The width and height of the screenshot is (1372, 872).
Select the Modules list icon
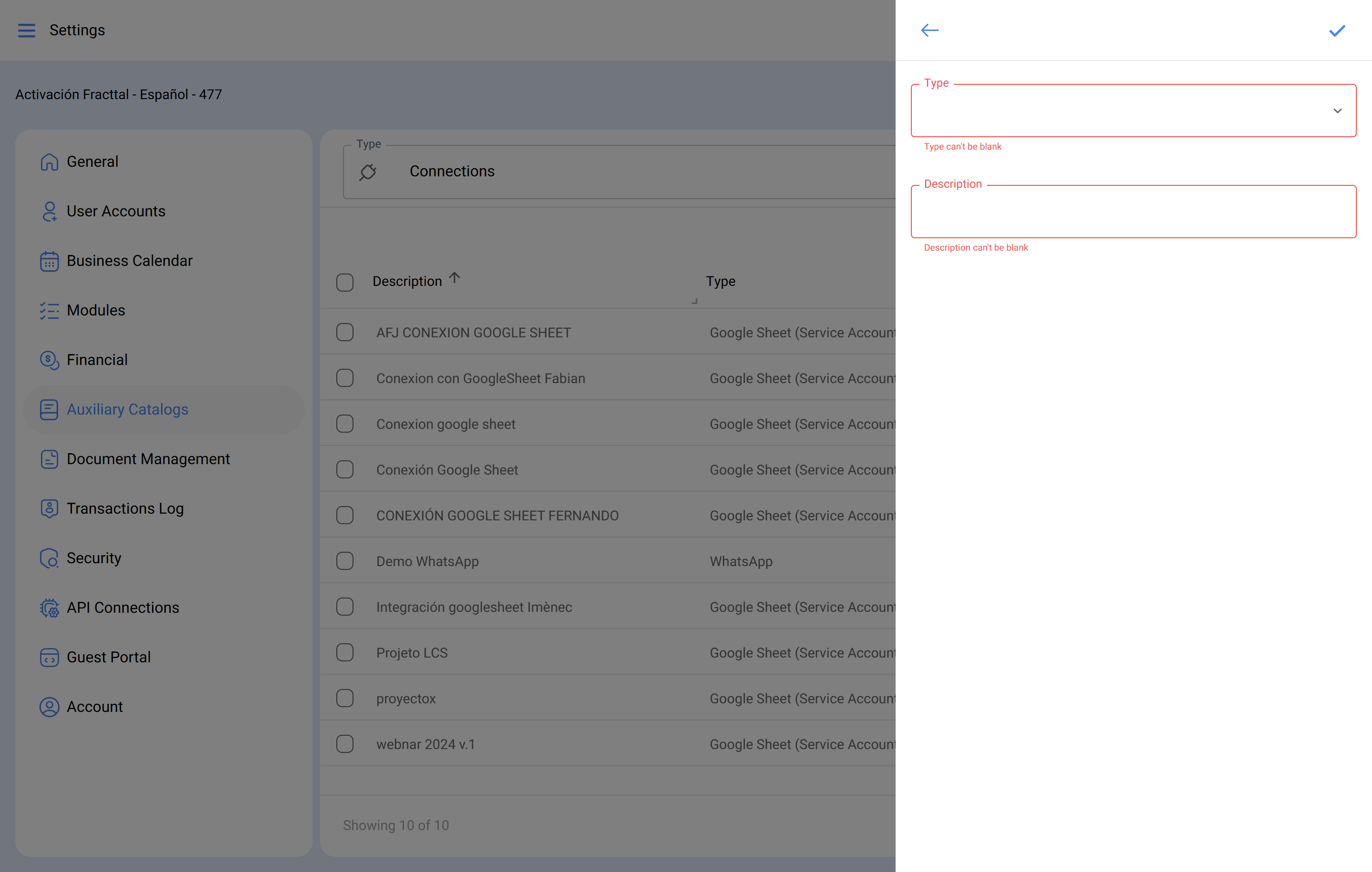pyautogui.click(x=50, y=310)
